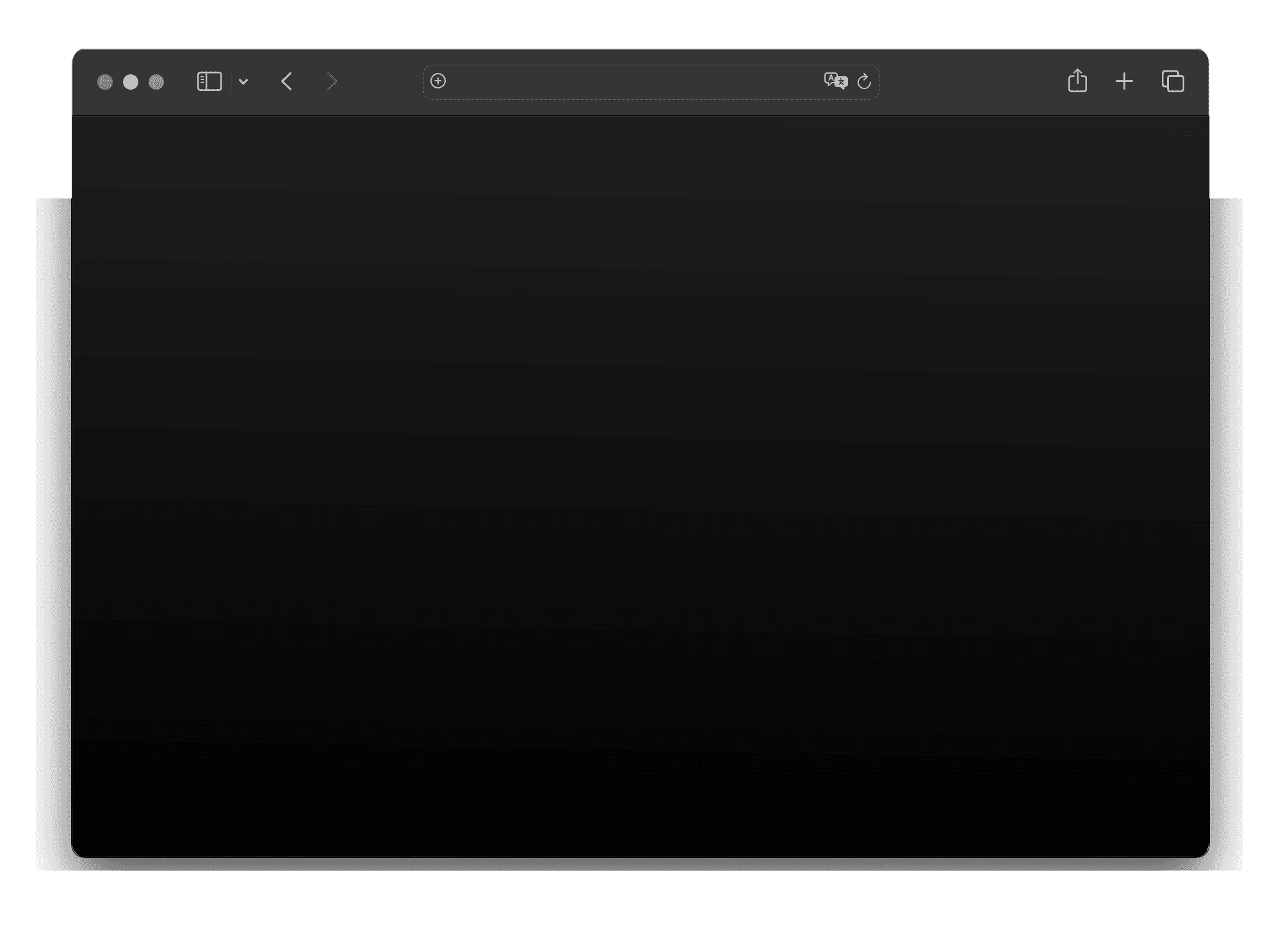Open the tab group dropdown chevron
Viewport: 1281px width, 952px height.
pos(243,81)
